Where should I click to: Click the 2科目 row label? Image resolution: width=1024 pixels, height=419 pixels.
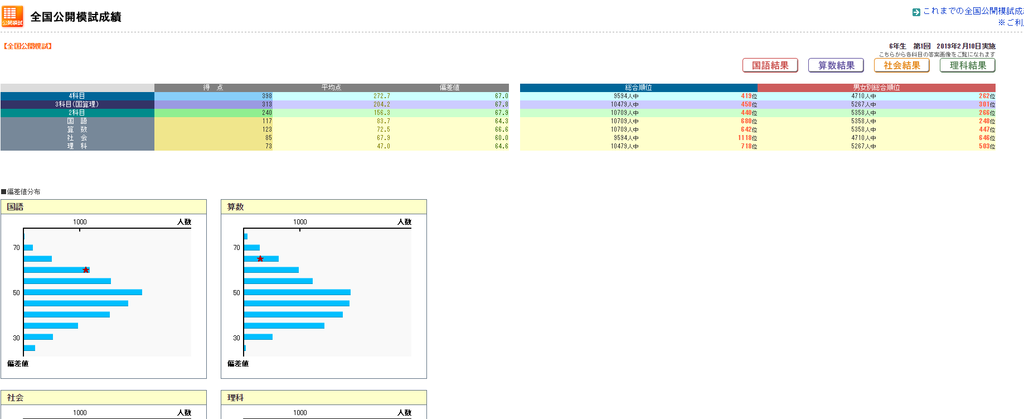click(x=77, y=112)
